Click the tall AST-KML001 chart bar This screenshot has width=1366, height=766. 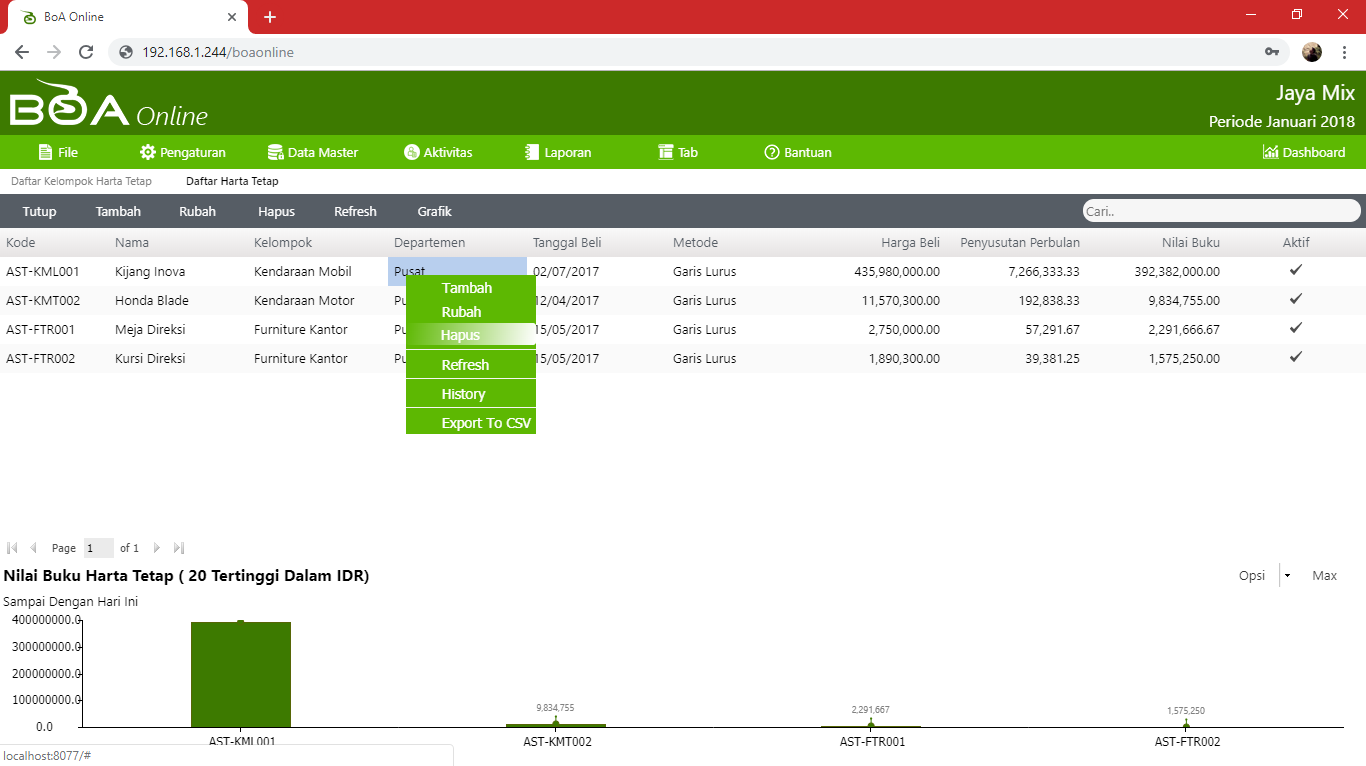click(x=240, y=673)
